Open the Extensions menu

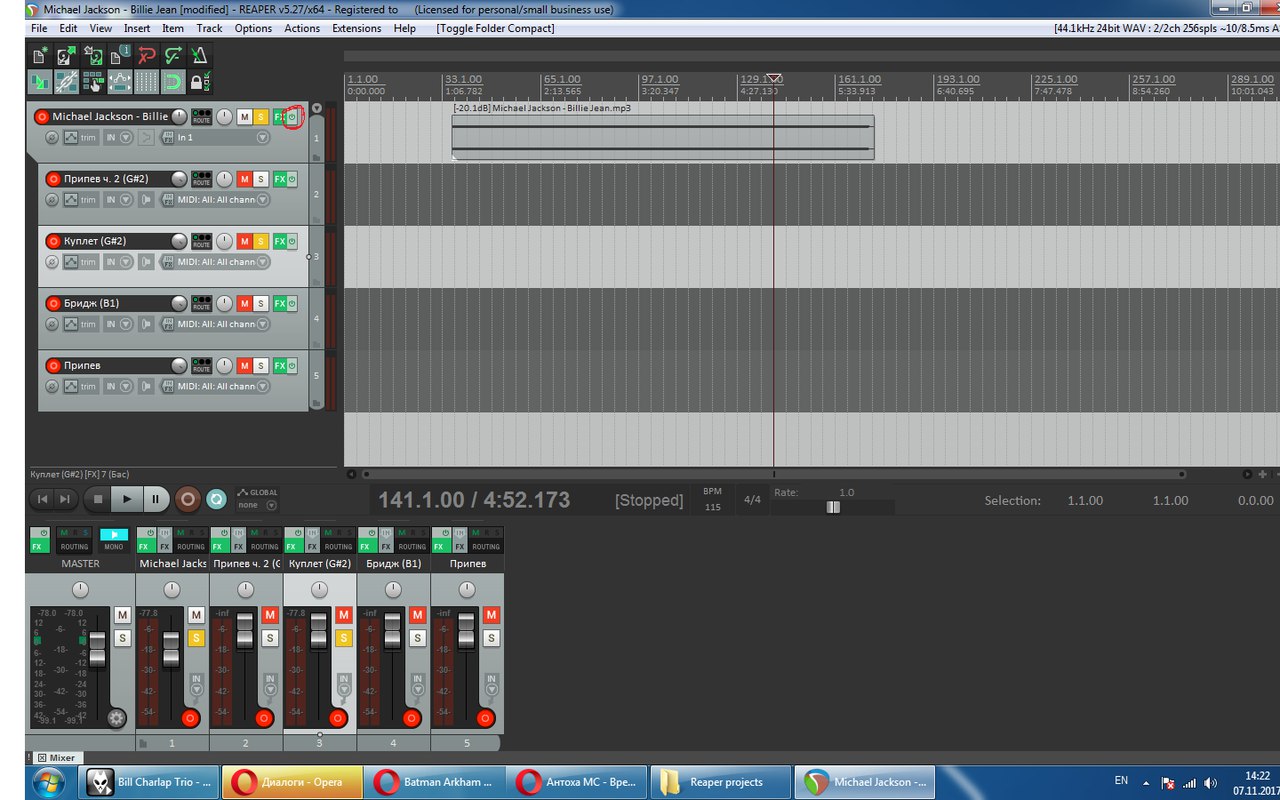pyautogui.click(x=356, y=28)
